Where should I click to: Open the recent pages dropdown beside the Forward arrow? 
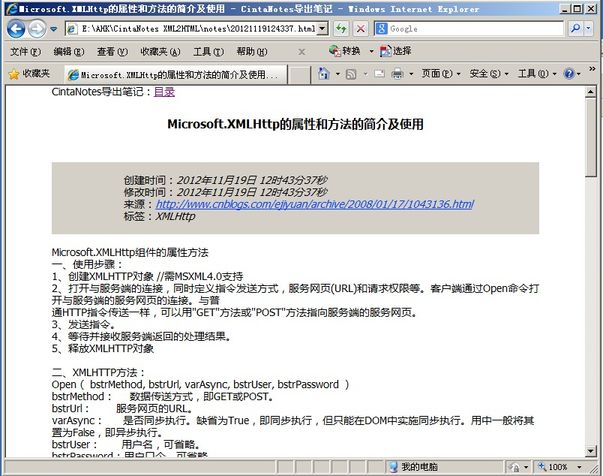click(53, 29)
